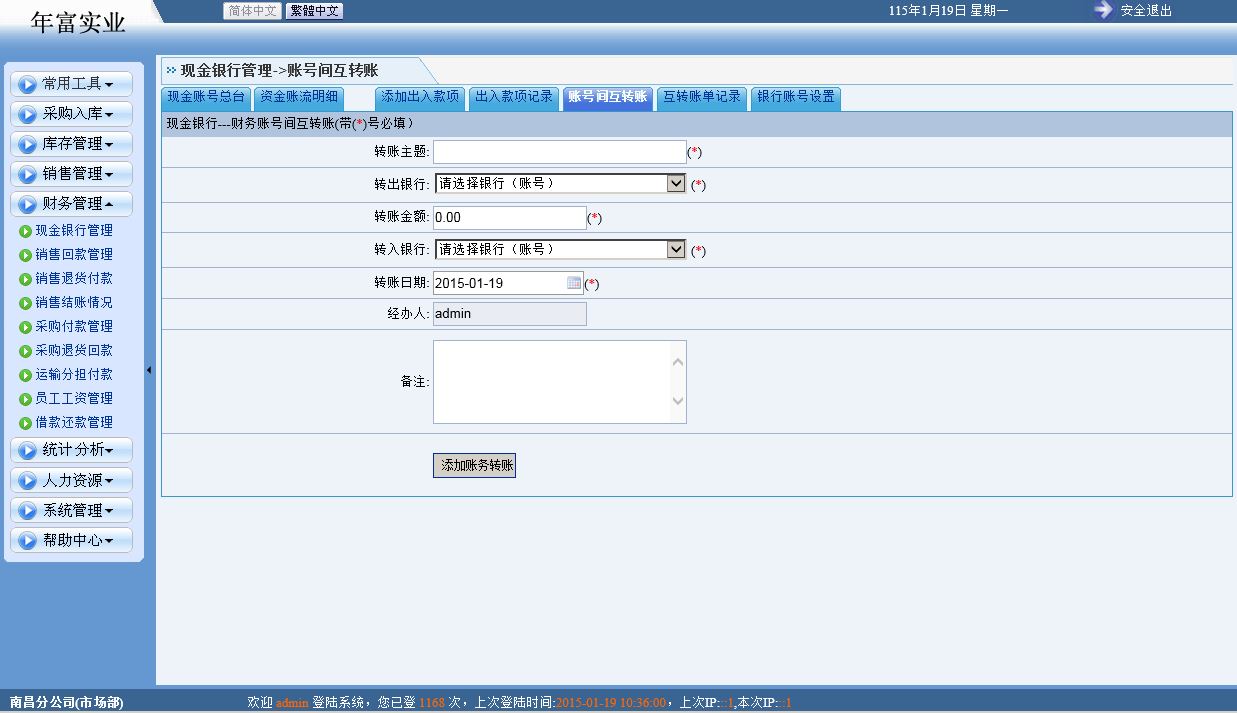Expand the 采购入库 menu section
The height and width of the screenshot is (713, 1237).
(x=71, y=114)
